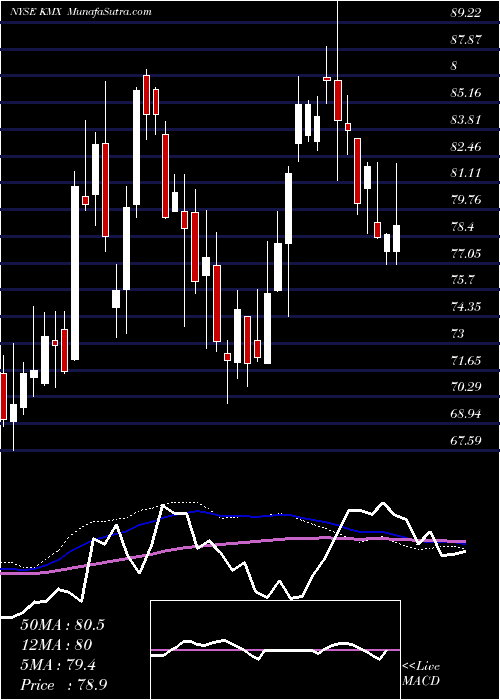Click the 78.4 price axis label
500x700 pixels.
[462, 227]
